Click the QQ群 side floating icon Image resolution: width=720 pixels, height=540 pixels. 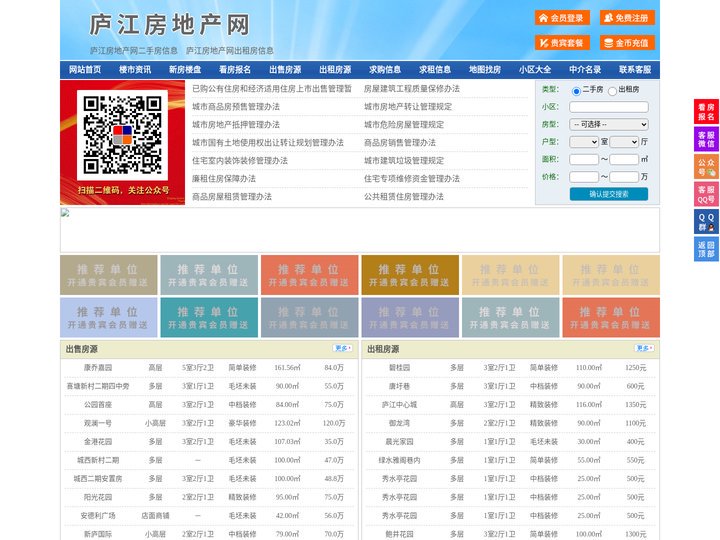pos(706,222)
